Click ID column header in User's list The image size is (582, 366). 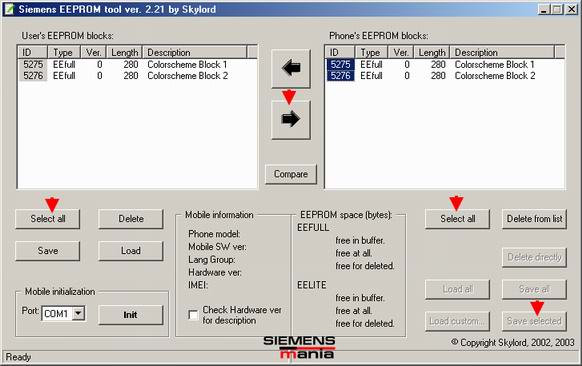[33, 52]
